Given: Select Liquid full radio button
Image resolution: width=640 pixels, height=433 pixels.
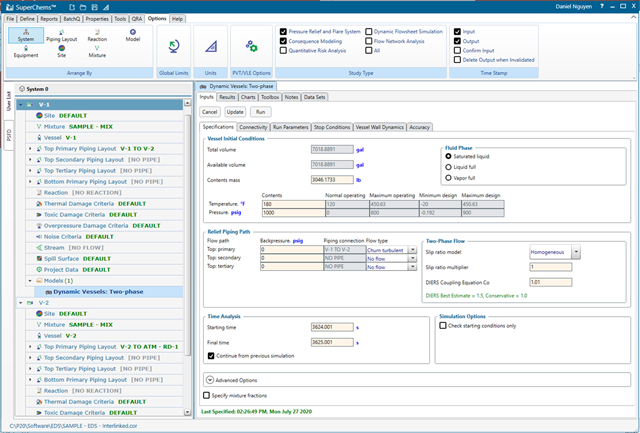Looking at the screenshot, I should coord(448,167).
